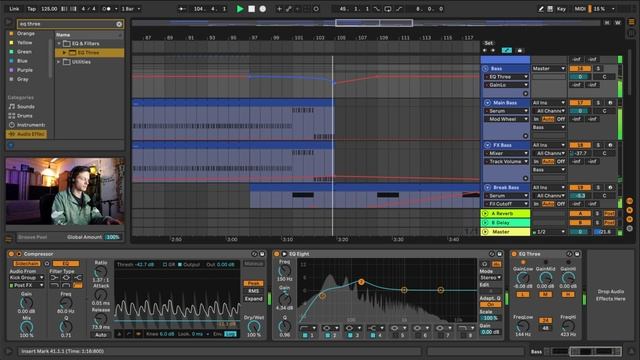
Task: Open the Kick Group Audio From dropdown
Action: 27,278
